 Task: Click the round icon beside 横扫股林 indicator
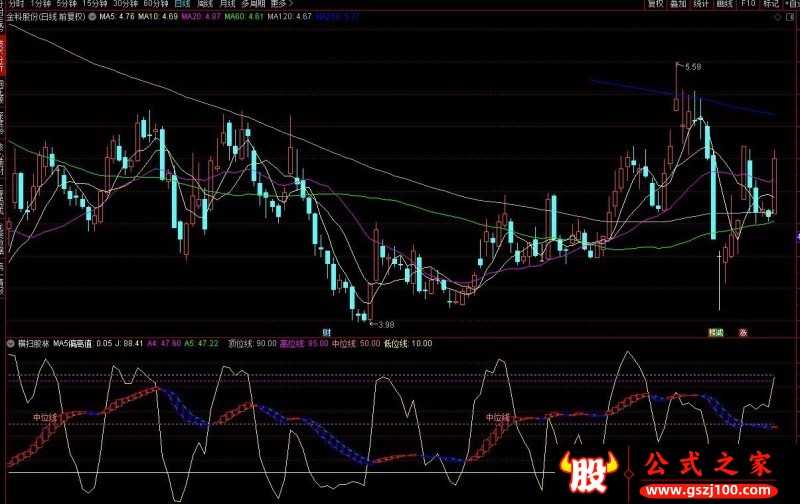point(10,341)
